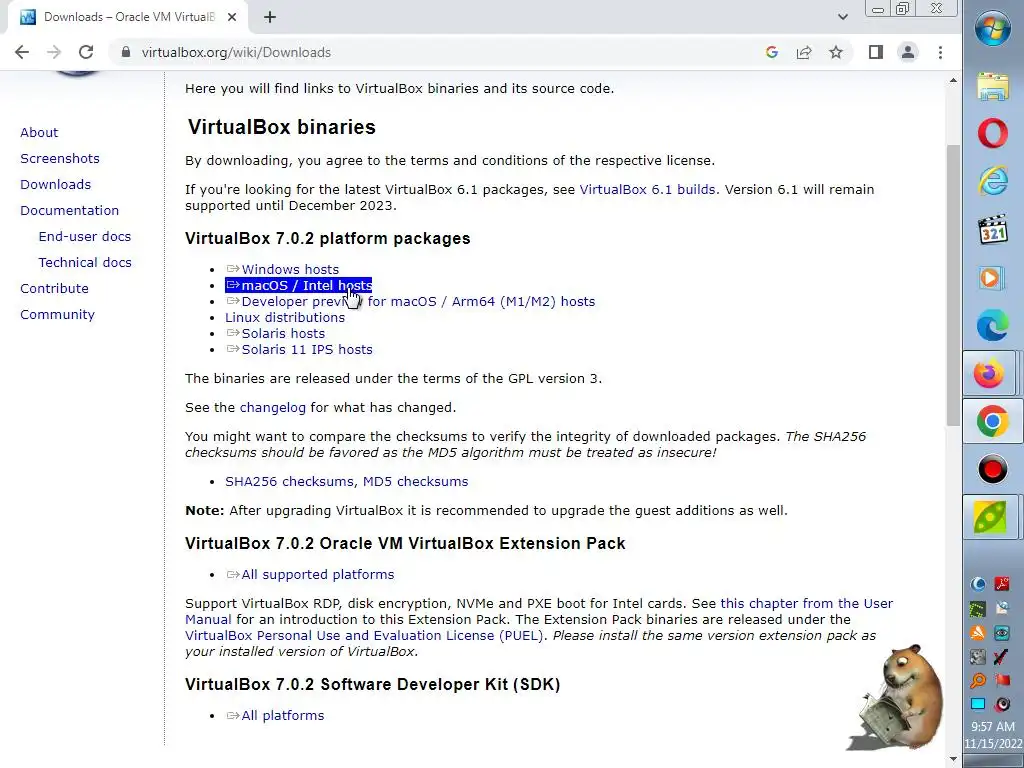This screenshot has width=1024, height=768.
Task: Open Developer preview for macOS / Arm64 hosts
Action: (x=411, y=302)
